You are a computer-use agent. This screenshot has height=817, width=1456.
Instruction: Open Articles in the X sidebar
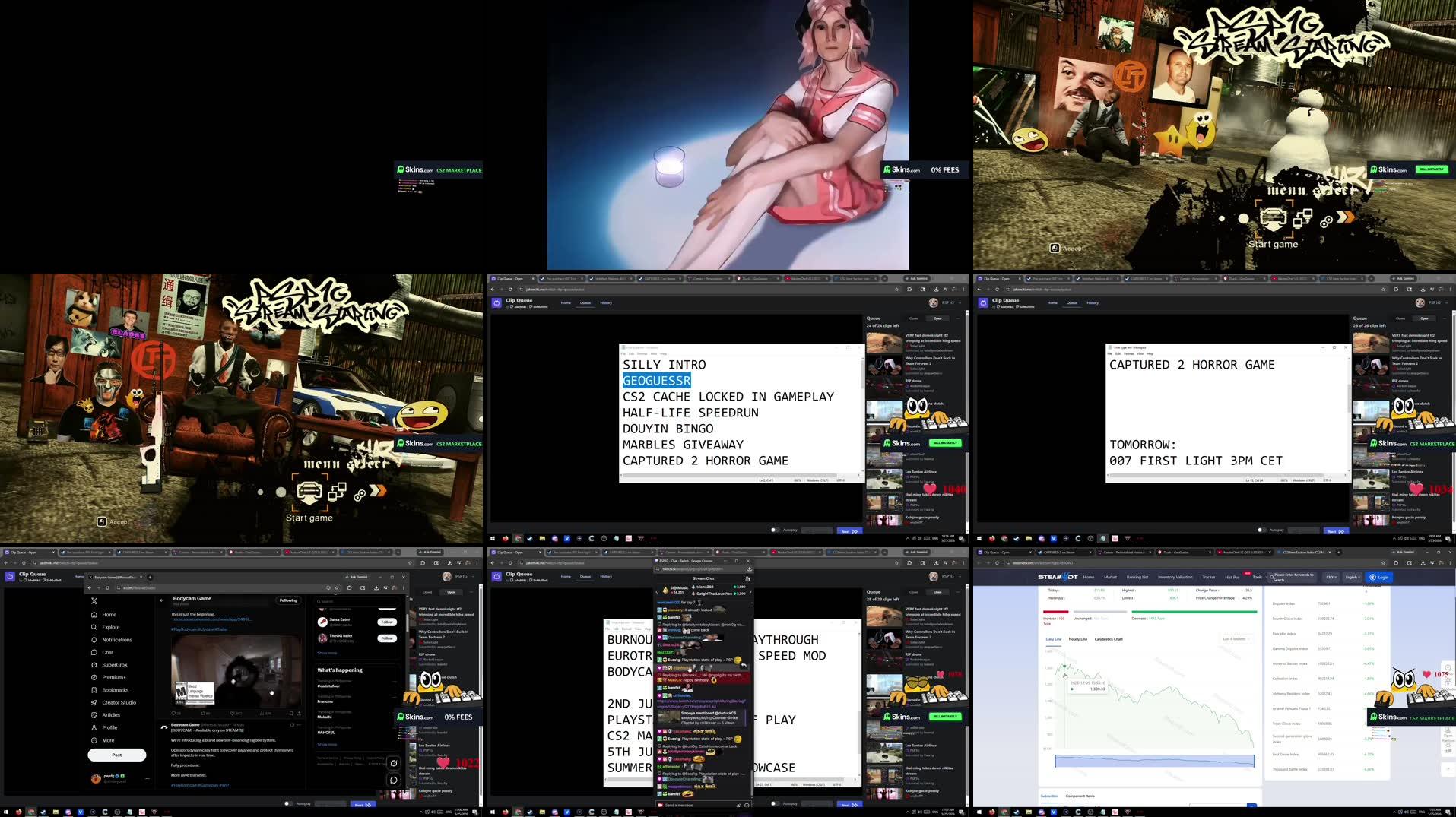[106, 715]
